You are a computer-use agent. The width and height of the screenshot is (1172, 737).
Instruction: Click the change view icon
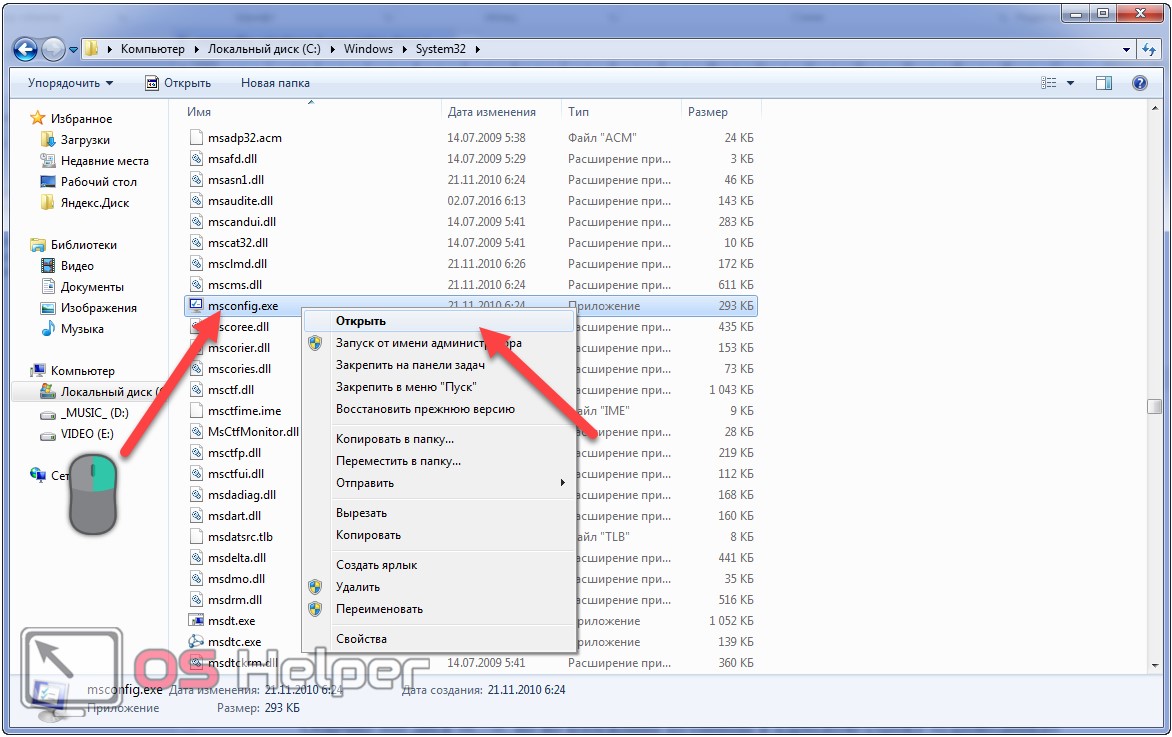[x=1049, y=83]
